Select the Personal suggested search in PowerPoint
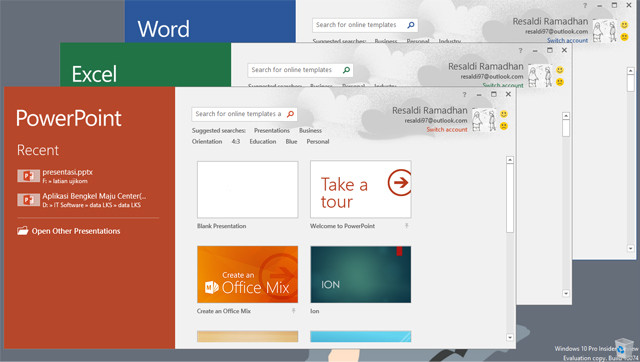The width and height of the screenshot is (640, 362). tap(318, 142)
